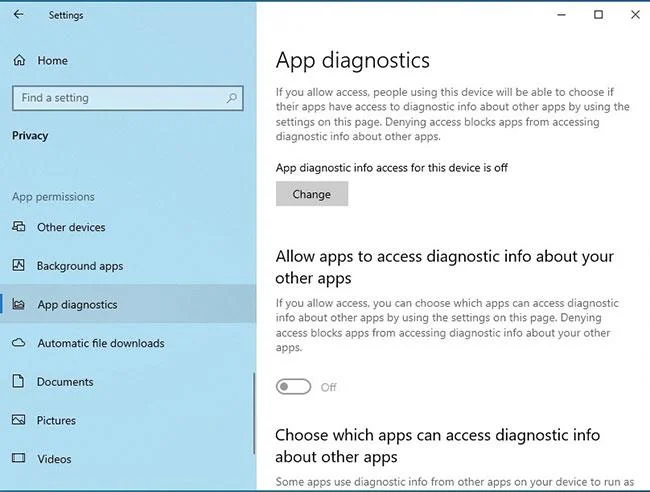Click the Videos icon in sidebar

[19, 458]
